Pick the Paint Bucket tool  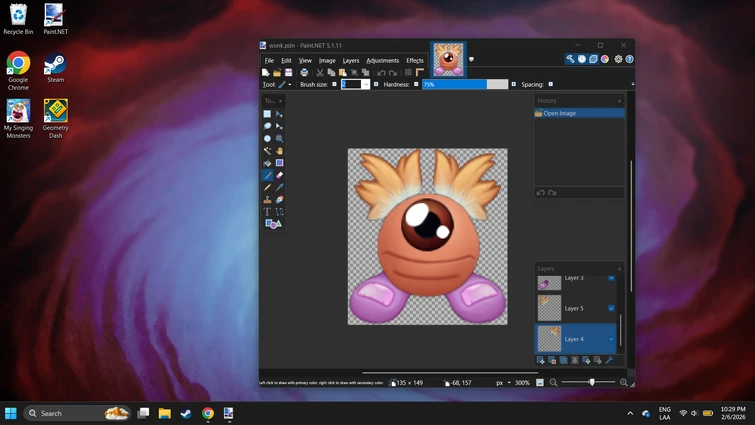click(267, 163)
